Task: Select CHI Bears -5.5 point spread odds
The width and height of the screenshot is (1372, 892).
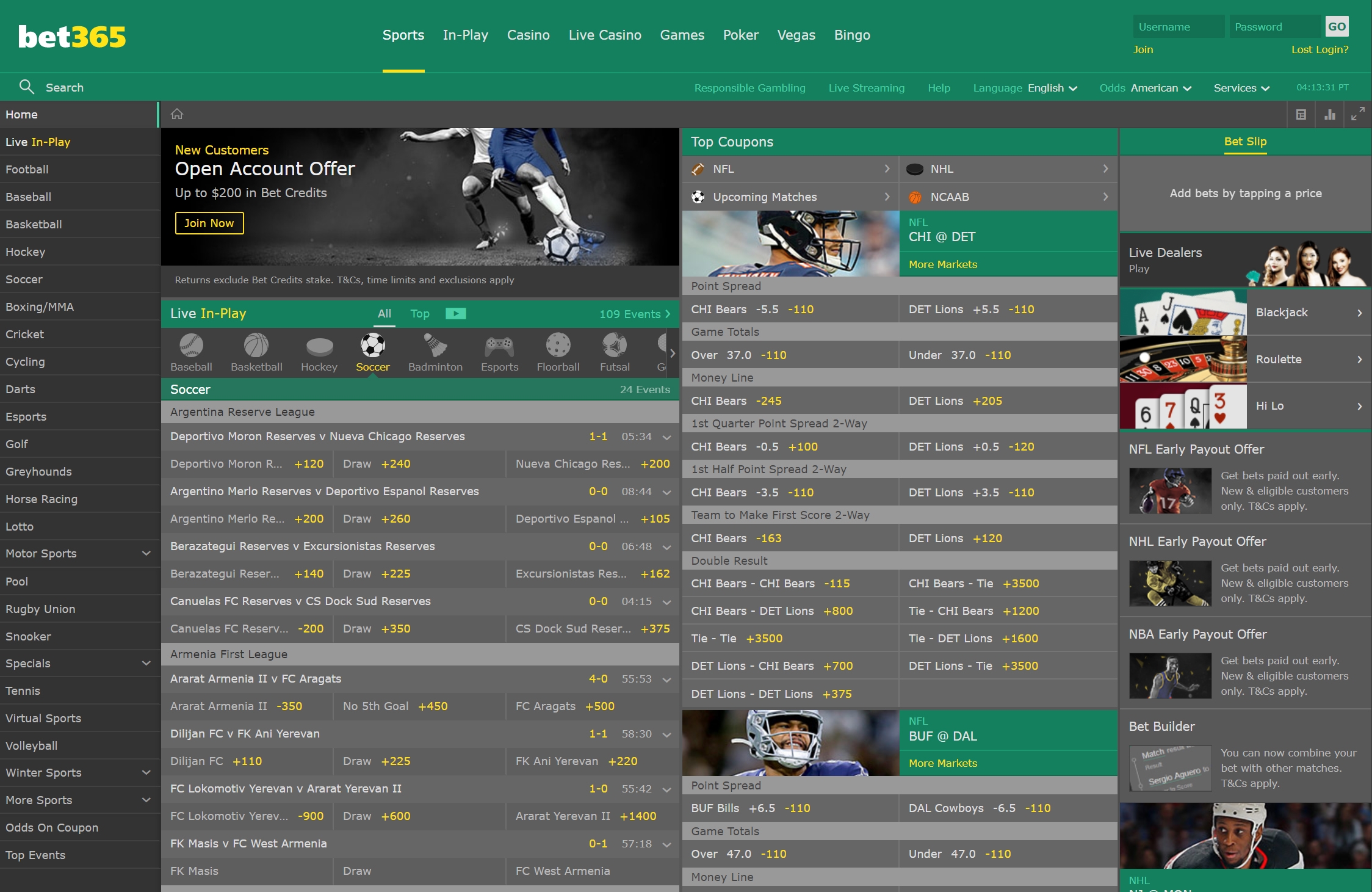Action: tap(790, 309)
